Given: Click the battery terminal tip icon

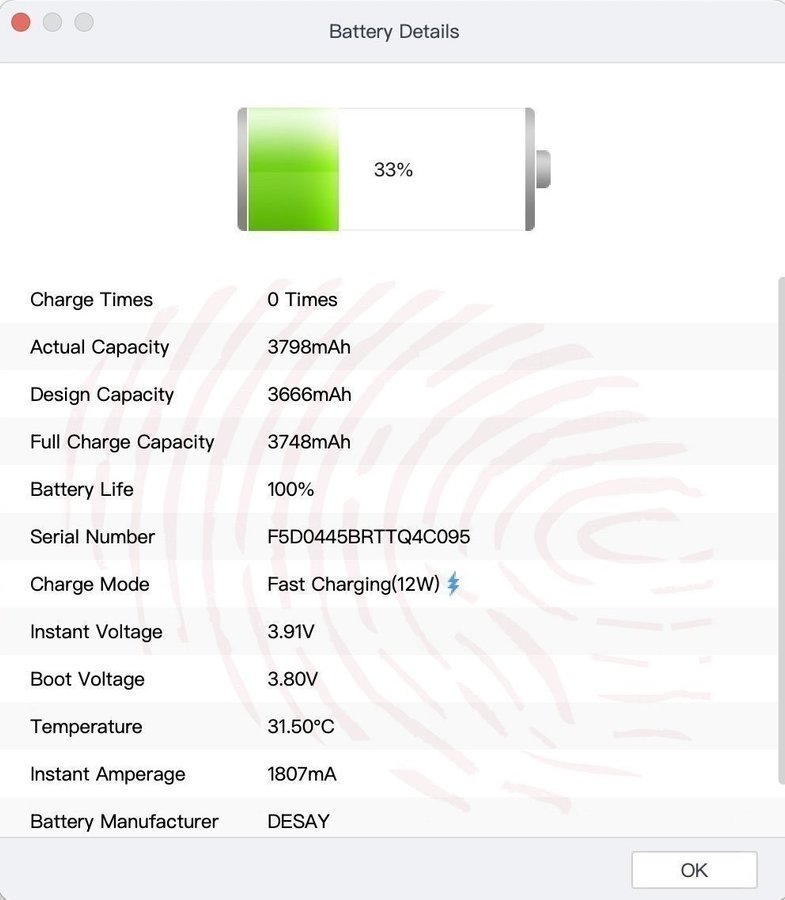Looking at the screenshot, I should [x=543, y=169].
